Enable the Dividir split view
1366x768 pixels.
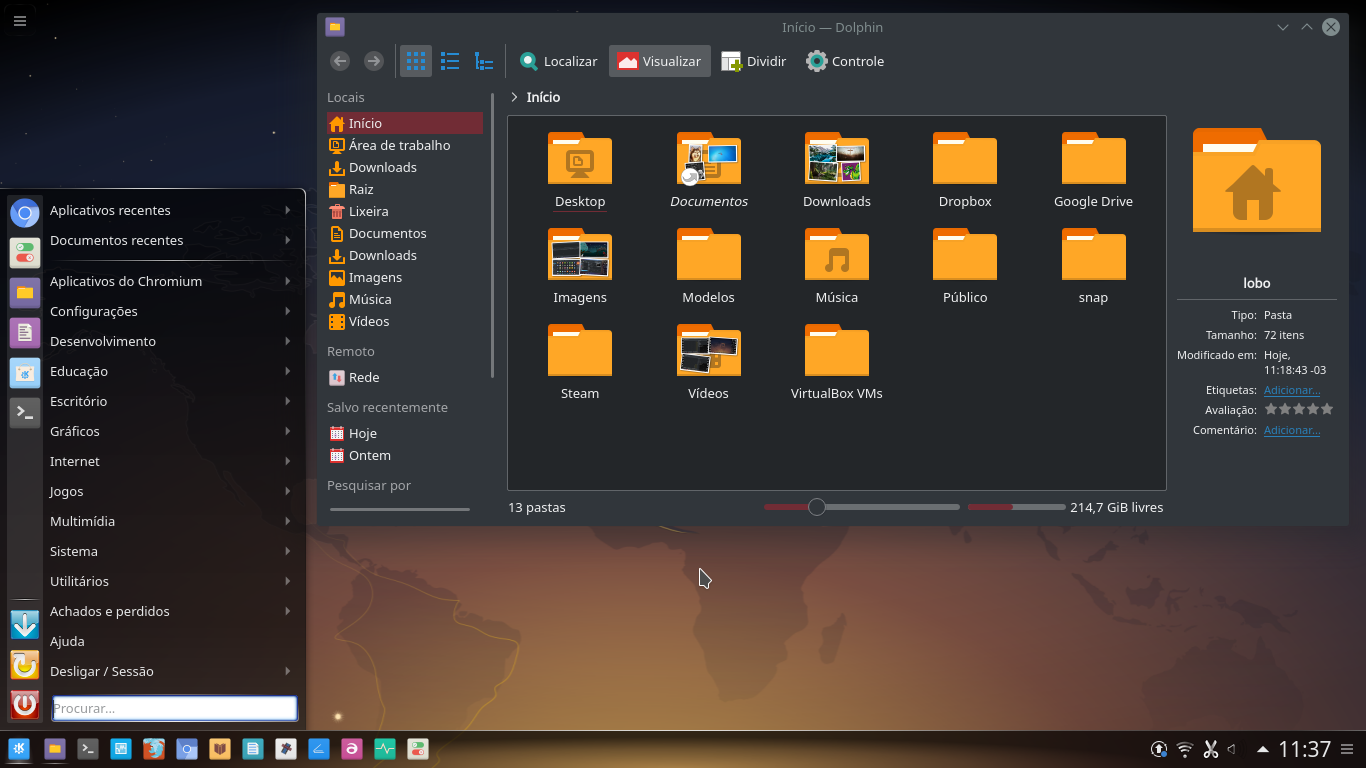point(753,61)
